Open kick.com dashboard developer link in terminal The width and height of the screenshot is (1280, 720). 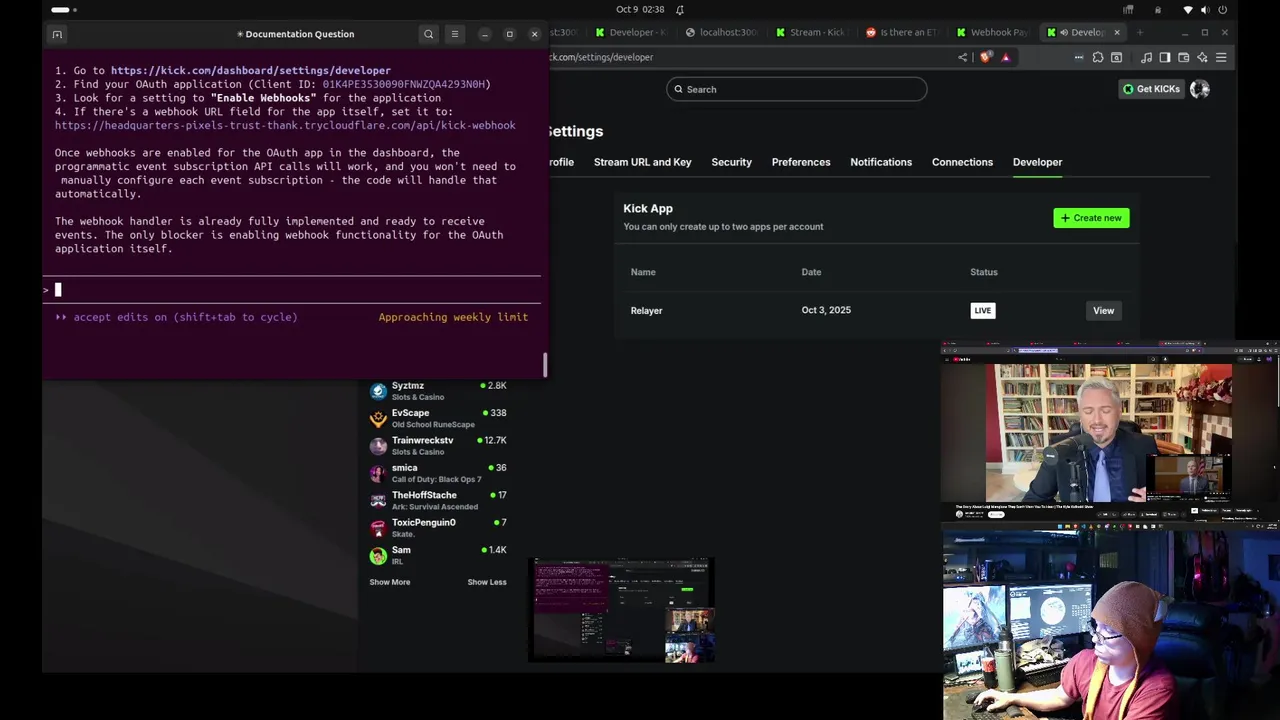(x=251, y=71)
